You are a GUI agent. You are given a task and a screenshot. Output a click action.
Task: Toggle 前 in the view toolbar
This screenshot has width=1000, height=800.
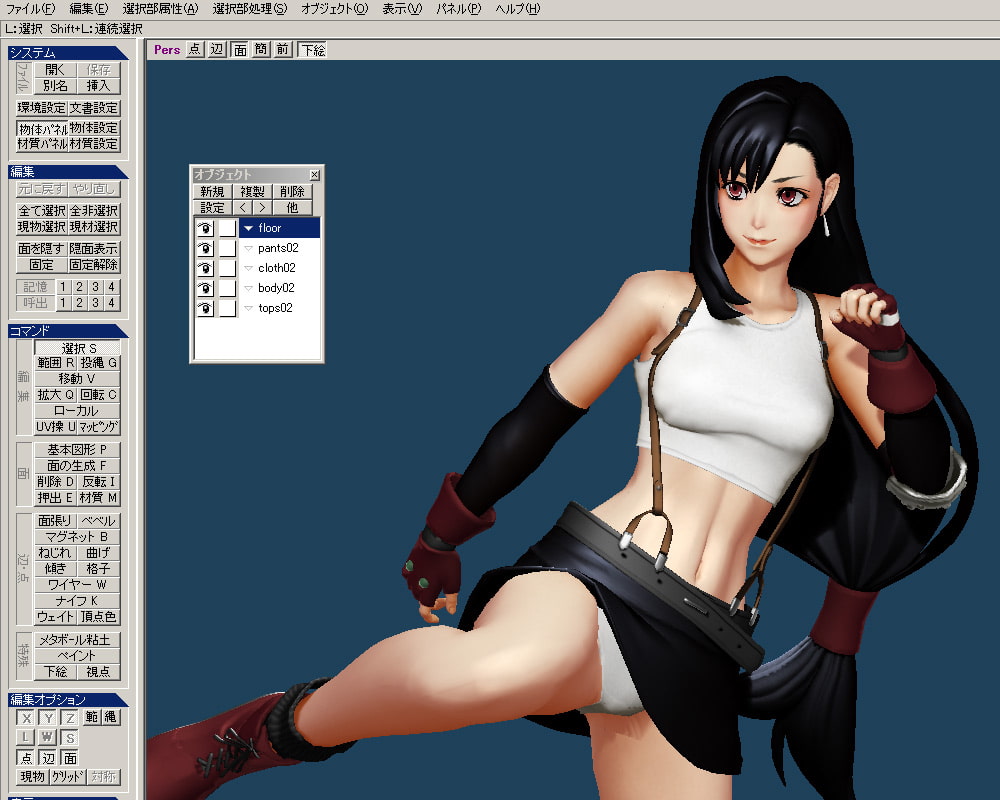[283, 50]
